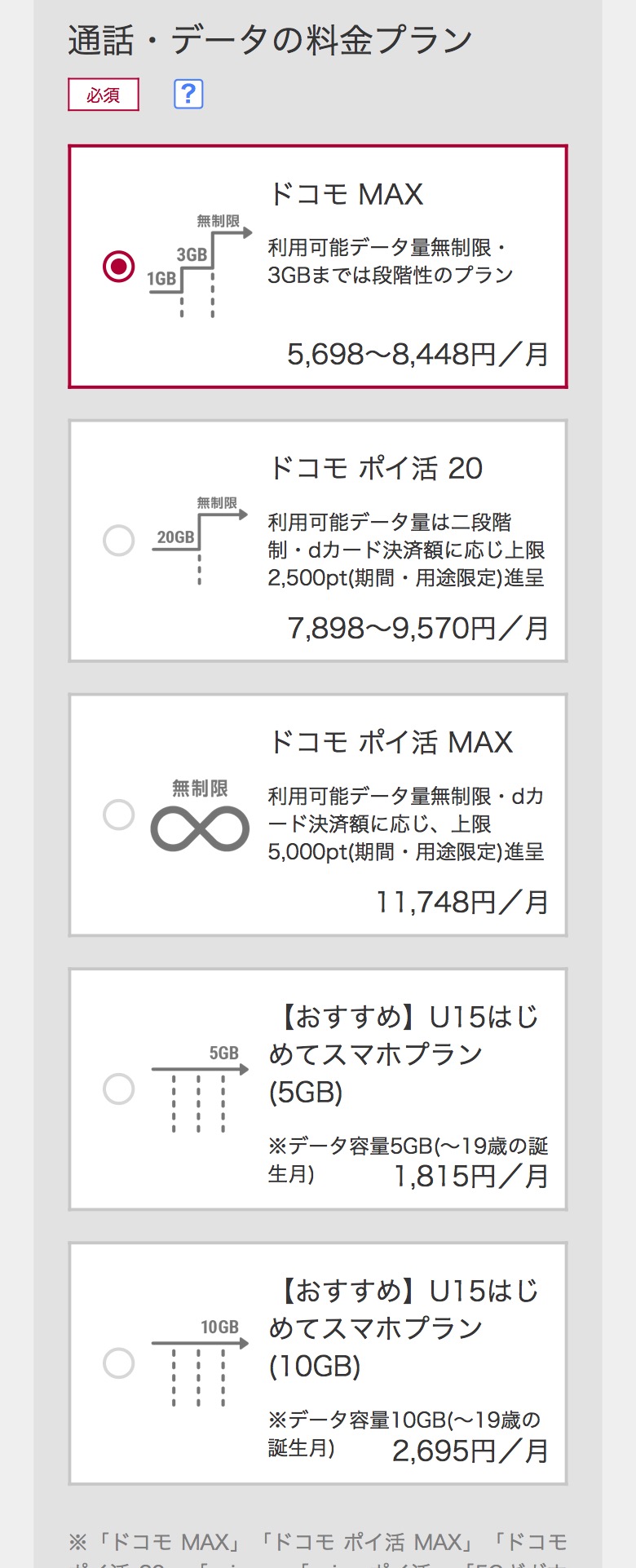
Task: Open the help icon next to 必須
Action: (188, 95)
